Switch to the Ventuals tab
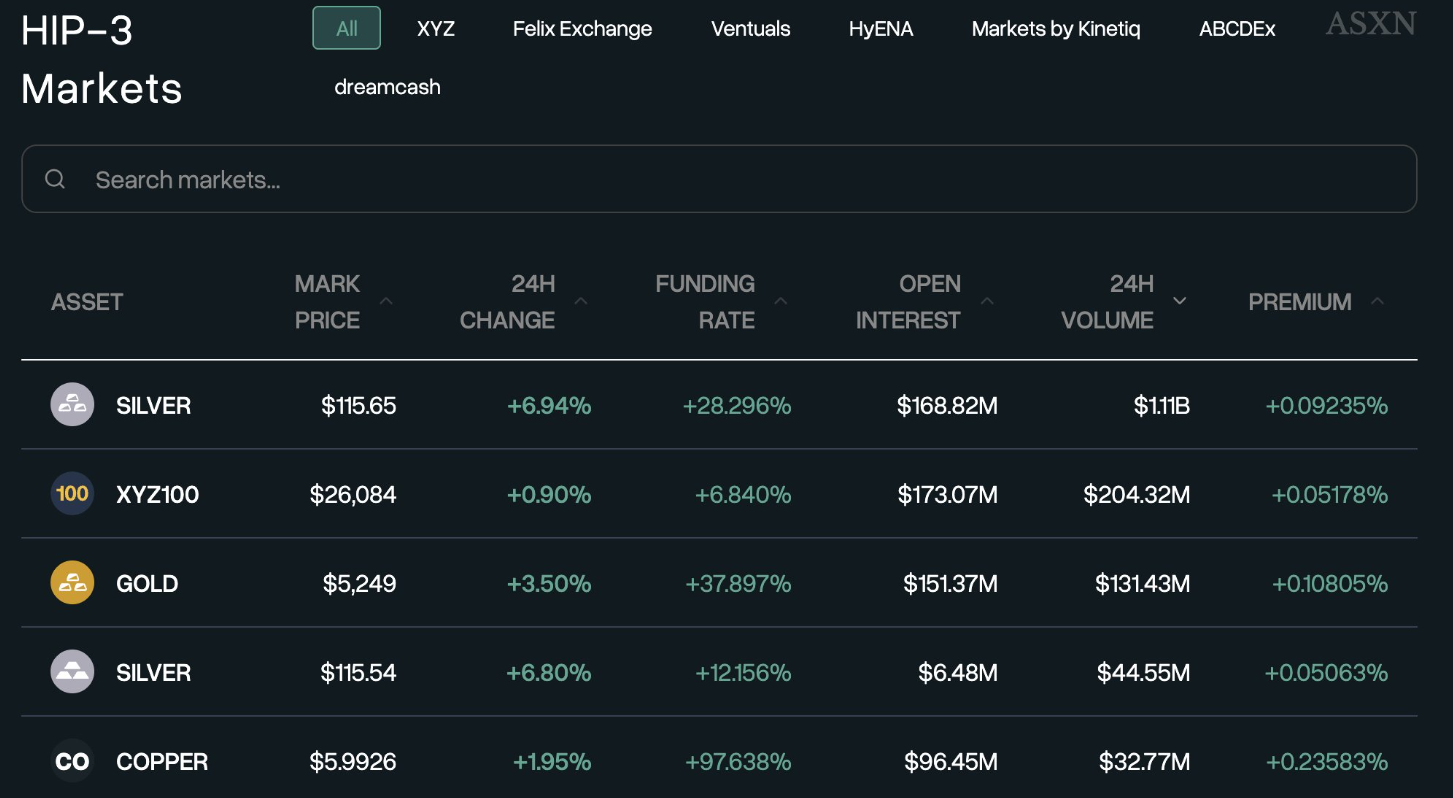Image resolution: width=1453 pixels, height=798 pixels. (750, 28)
